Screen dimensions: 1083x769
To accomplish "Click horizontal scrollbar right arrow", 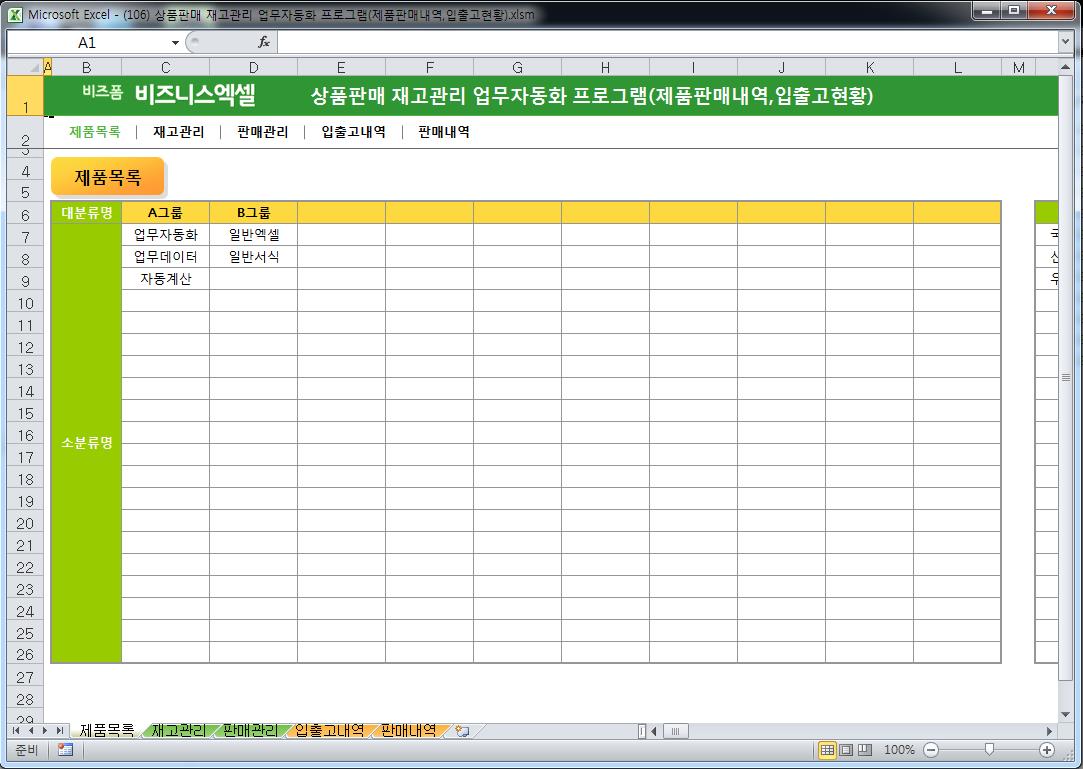I will pos(1049,731).
